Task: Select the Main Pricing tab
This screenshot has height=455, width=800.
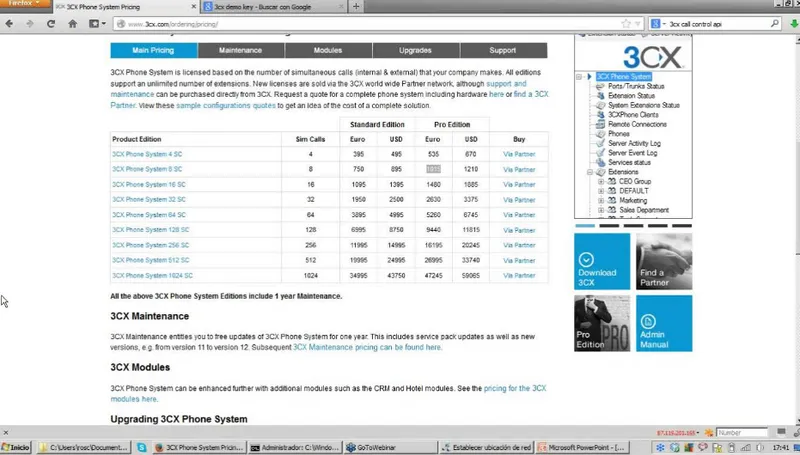Action: 154,50
